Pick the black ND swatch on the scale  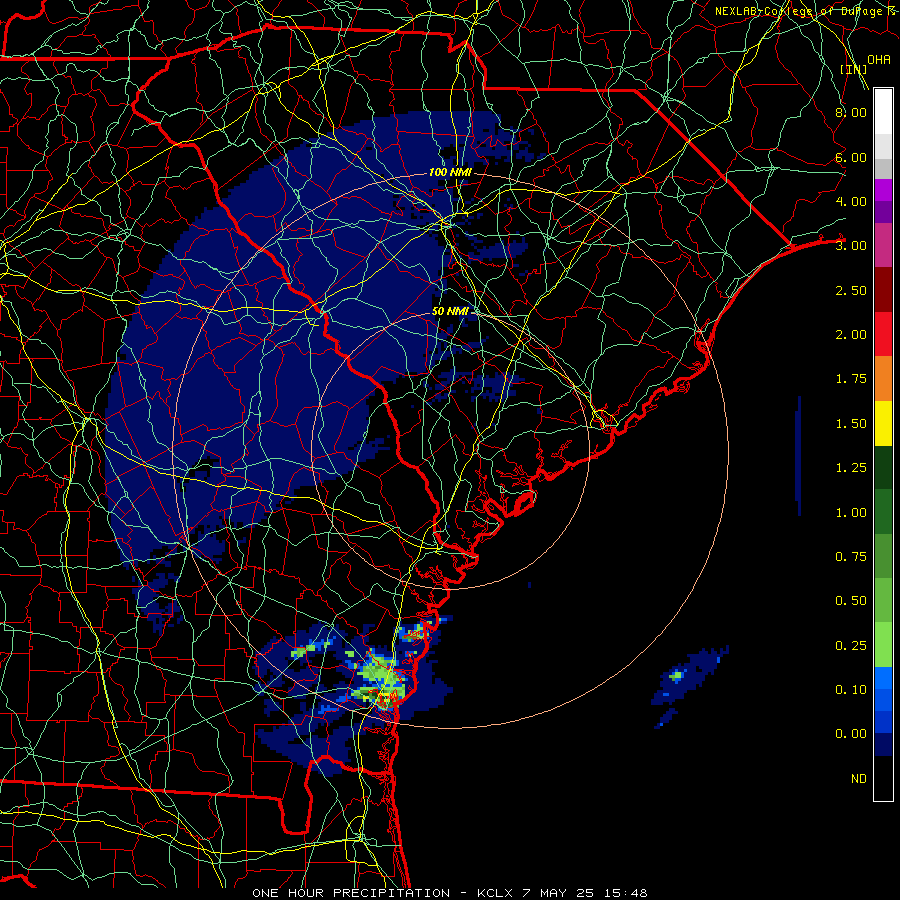tap(883, 778)
